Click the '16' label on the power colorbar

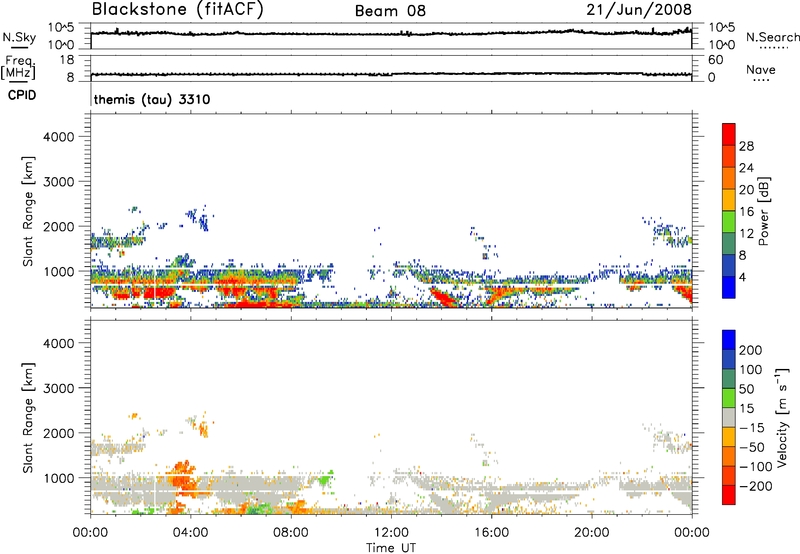[x=746, y=212]
